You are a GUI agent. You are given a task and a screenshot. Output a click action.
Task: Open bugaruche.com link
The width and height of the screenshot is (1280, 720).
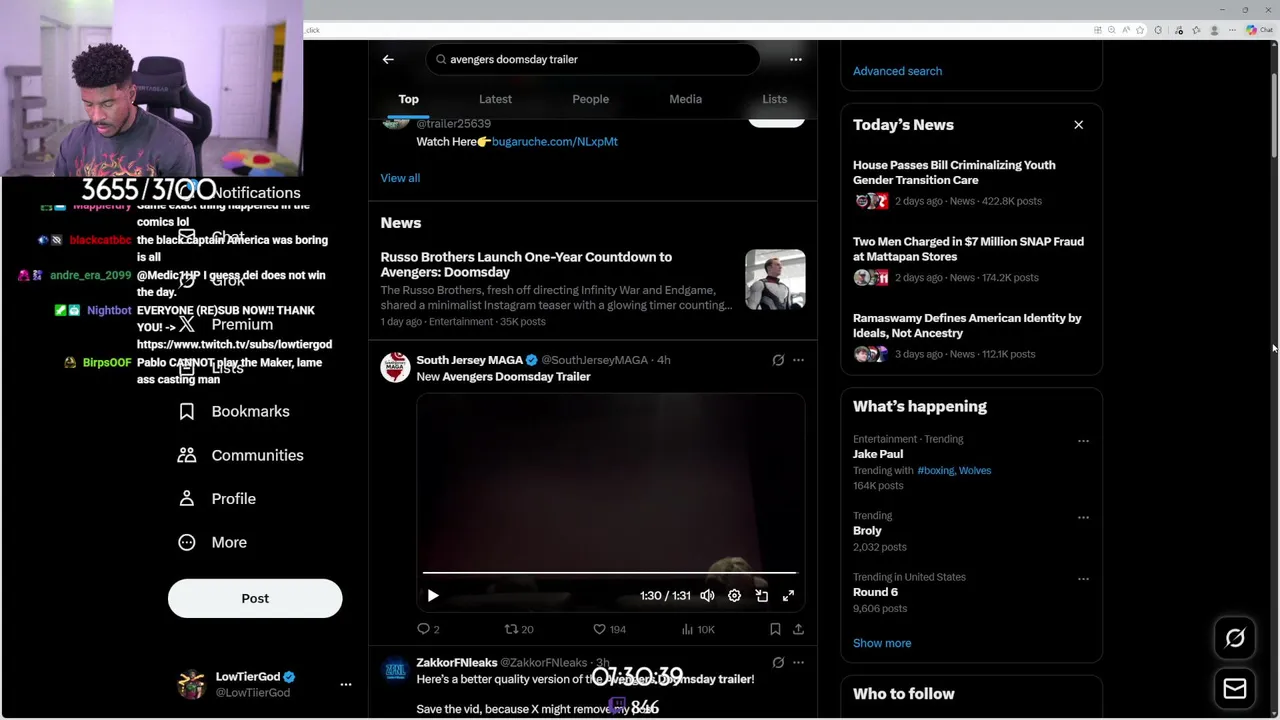pos(555,141)
